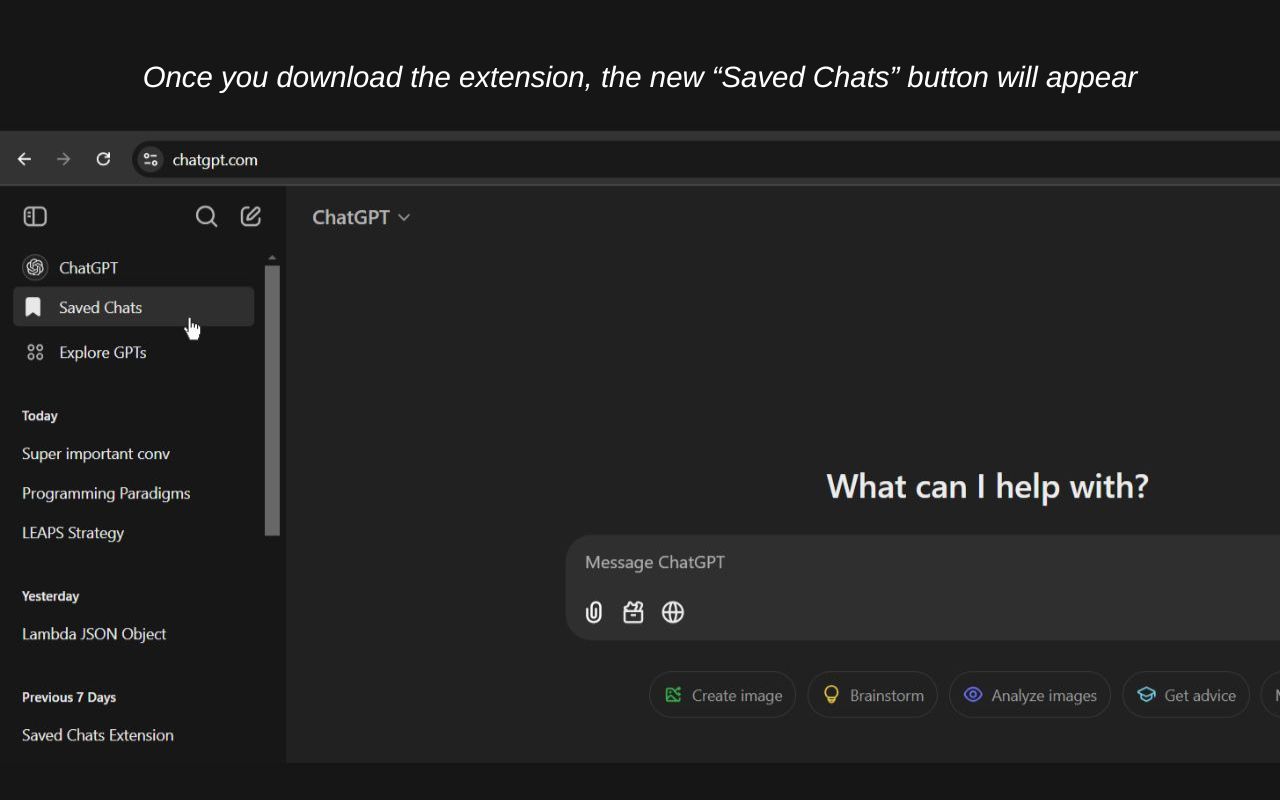Click the Create image suggestion chip
The image size is (1280, 800).
click(x=722, y=694)
